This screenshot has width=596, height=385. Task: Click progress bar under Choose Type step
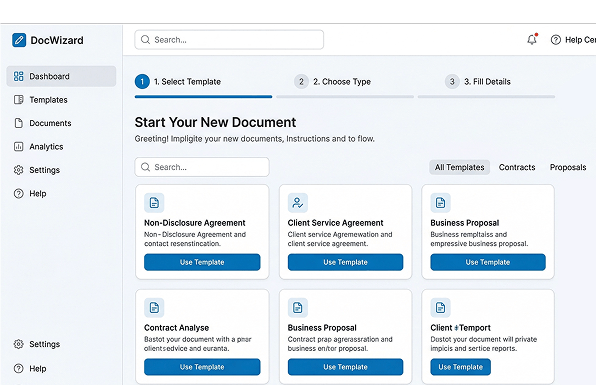(x=345, y=97)
